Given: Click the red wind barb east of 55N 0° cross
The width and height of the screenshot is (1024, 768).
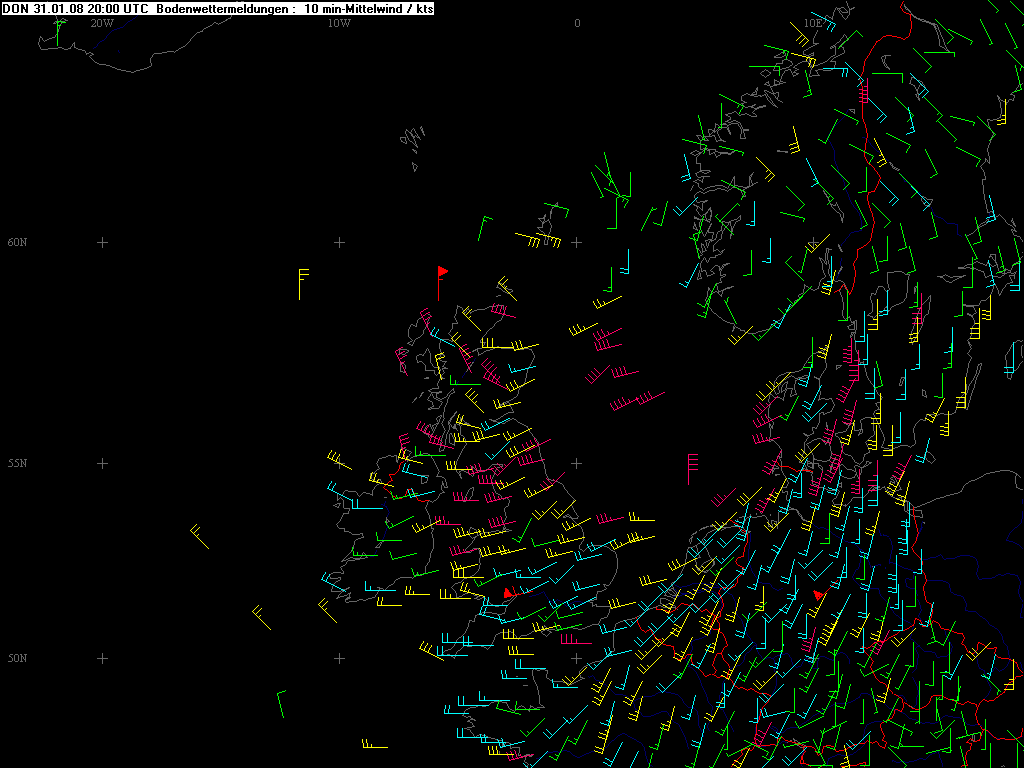Looking at the screenshot, I should click(x=690, y=468).
